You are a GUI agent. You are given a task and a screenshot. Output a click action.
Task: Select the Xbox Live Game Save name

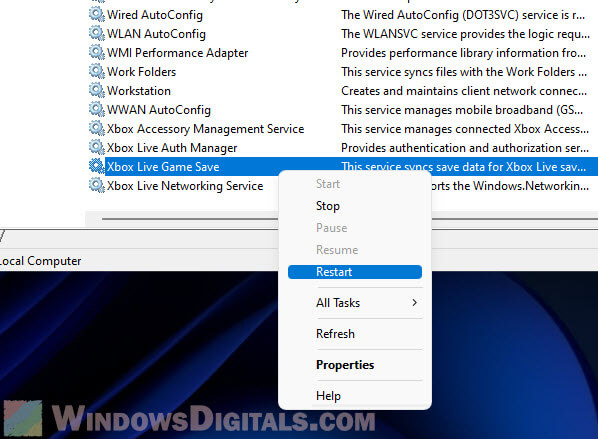click(x=163, y=167)
